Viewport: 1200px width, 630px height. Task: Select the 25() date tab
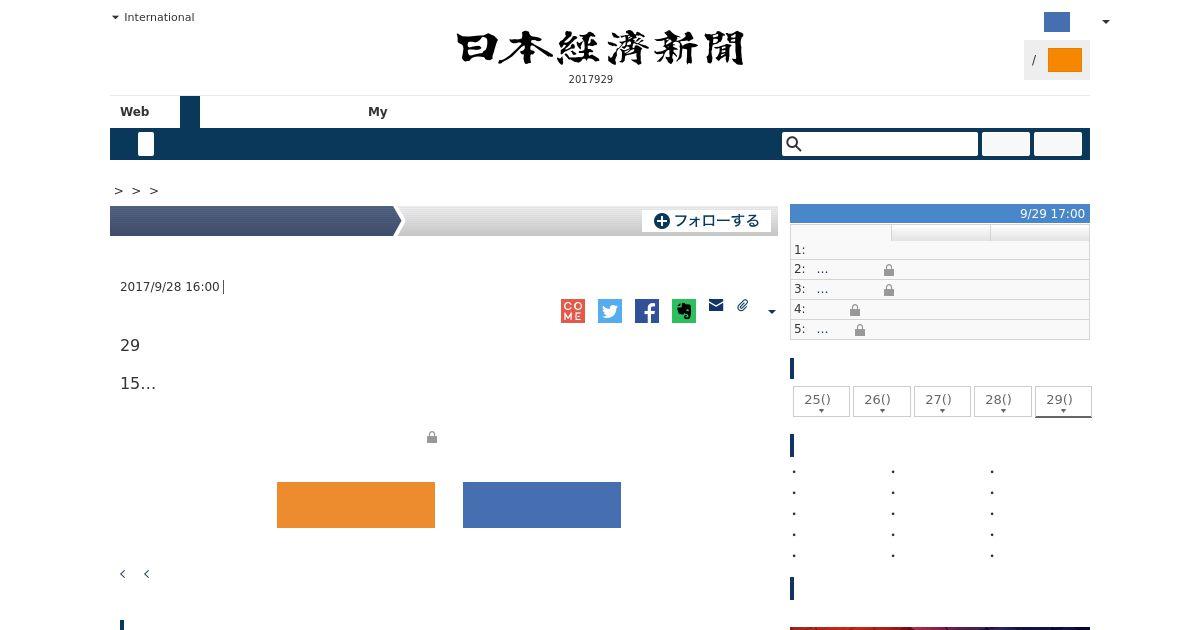[x=821, y=401]
